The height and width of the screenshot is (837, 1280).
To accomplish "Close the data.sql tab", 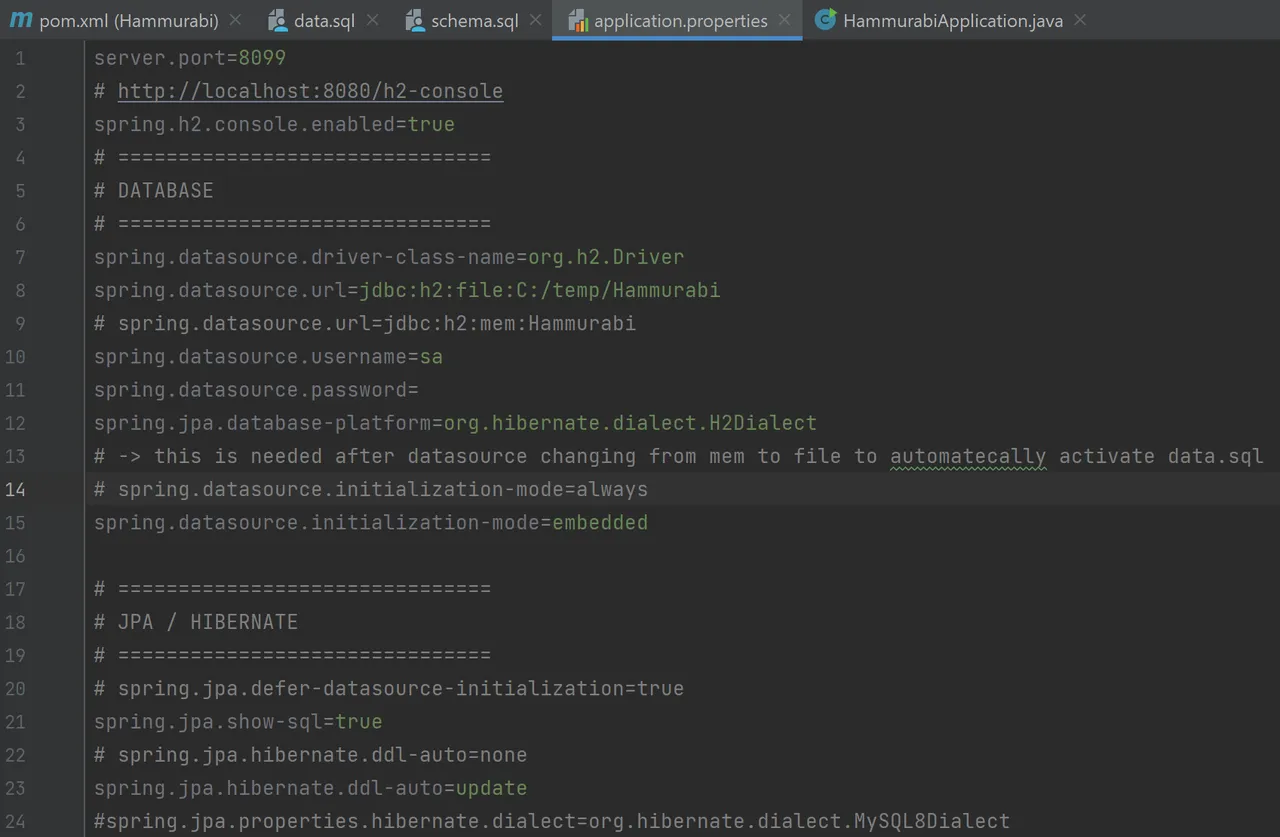I will pyautogui.click(x=372, y=20).
